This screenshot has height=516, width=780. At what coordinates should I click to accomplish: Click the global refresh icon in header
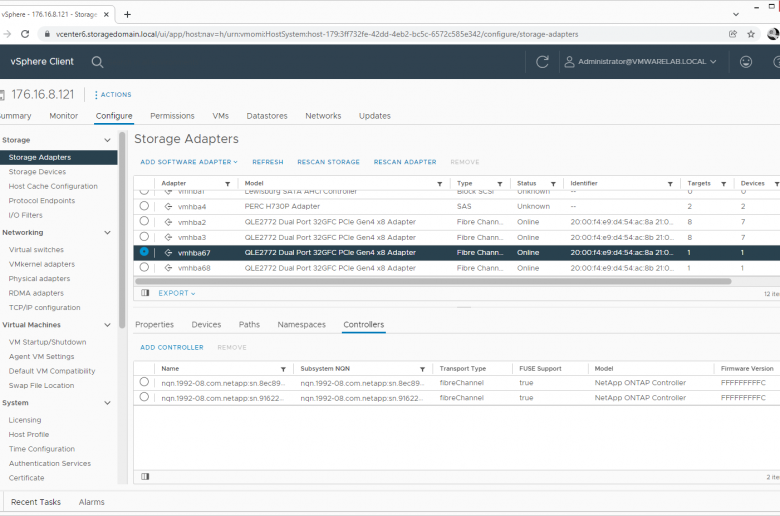542,62
